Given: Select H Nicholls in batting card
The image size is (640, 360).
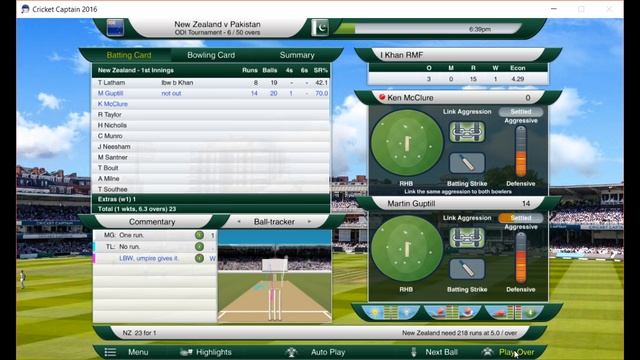Looking at the screenshot, I should 211,125.
